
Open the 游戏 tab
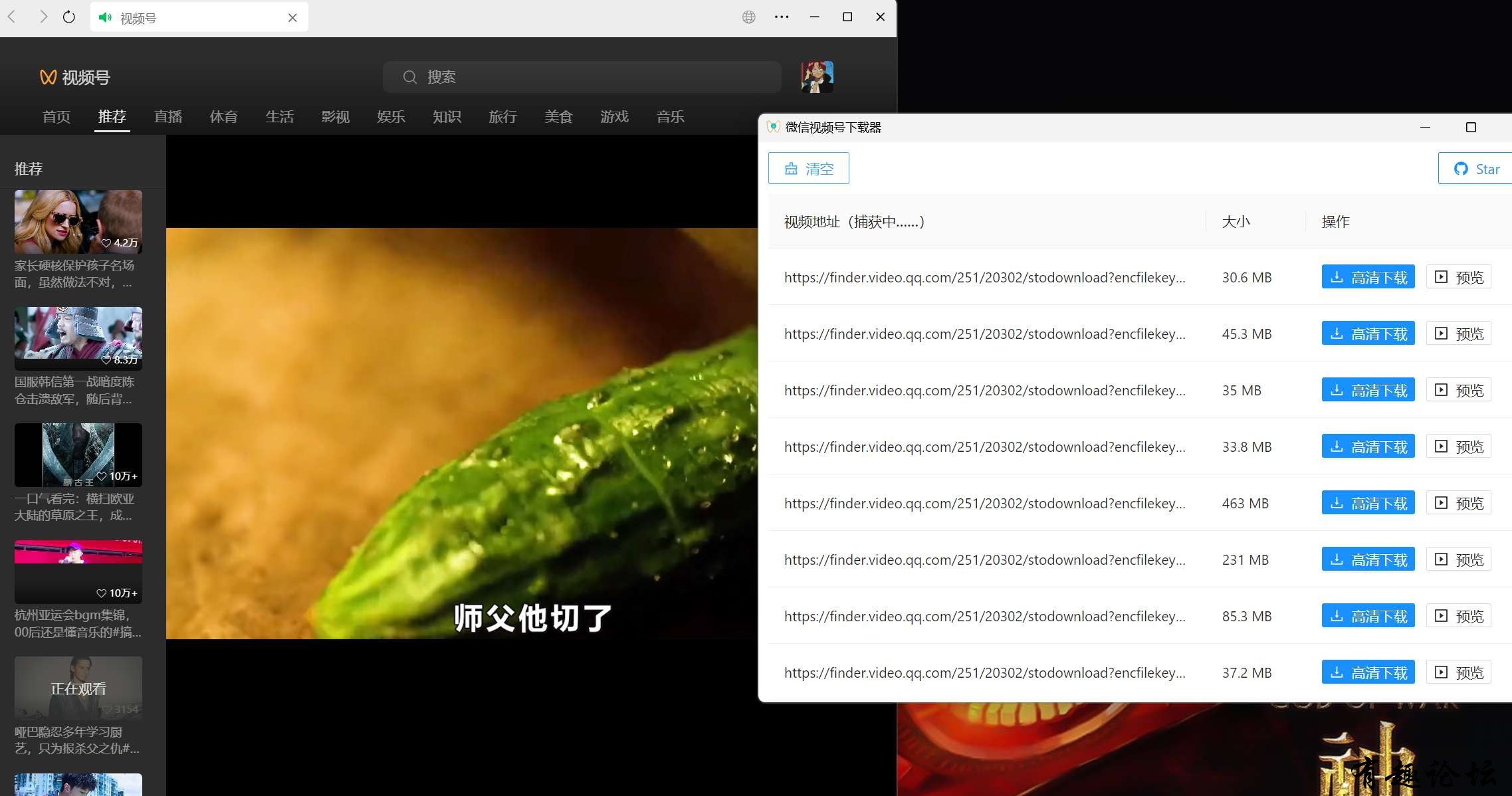pyautogui.click(x=615, y=117)
